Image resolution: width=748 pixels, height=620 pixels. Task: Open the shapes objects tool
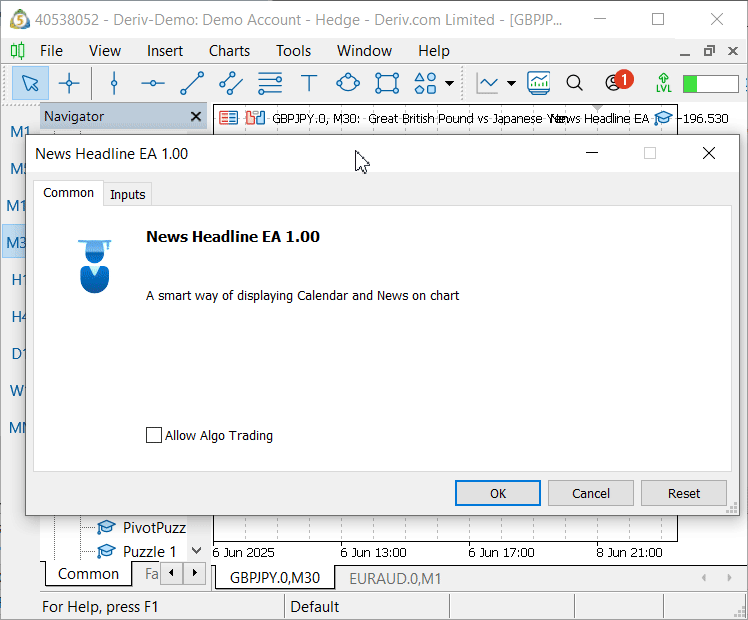[425, 83]
